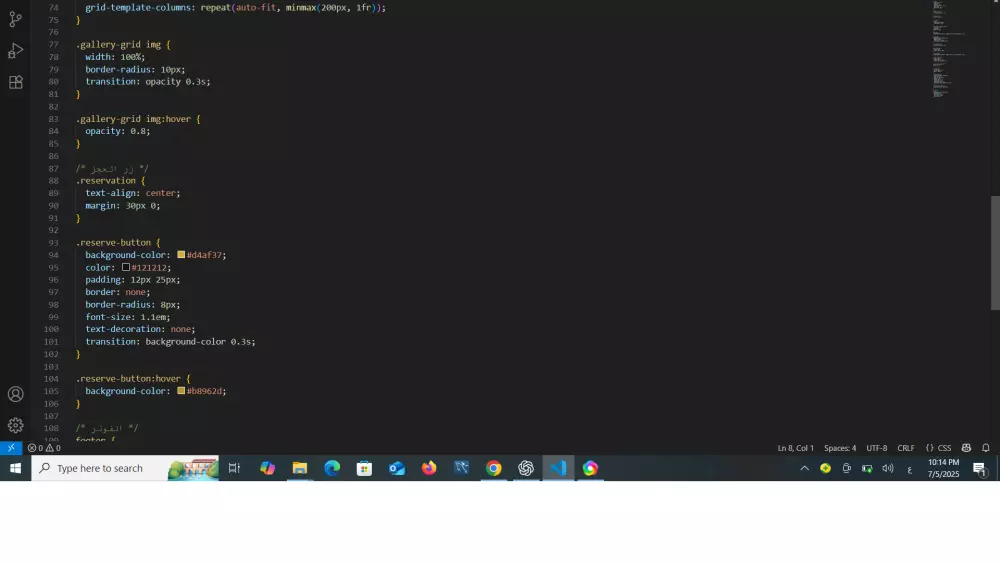Open ChatGPT app from taskbar

click(526, 468)
